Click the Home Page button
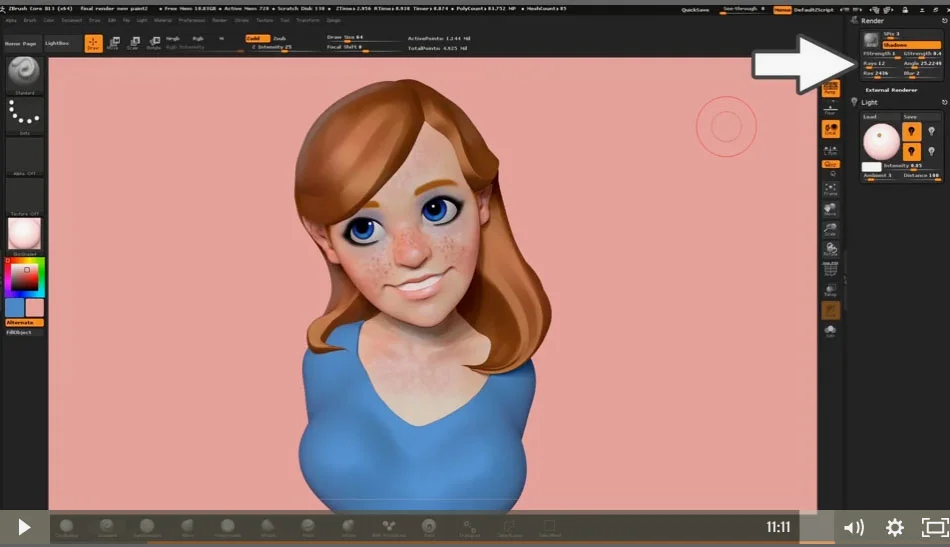Screen dimensions: 950x547 (21, 44)
